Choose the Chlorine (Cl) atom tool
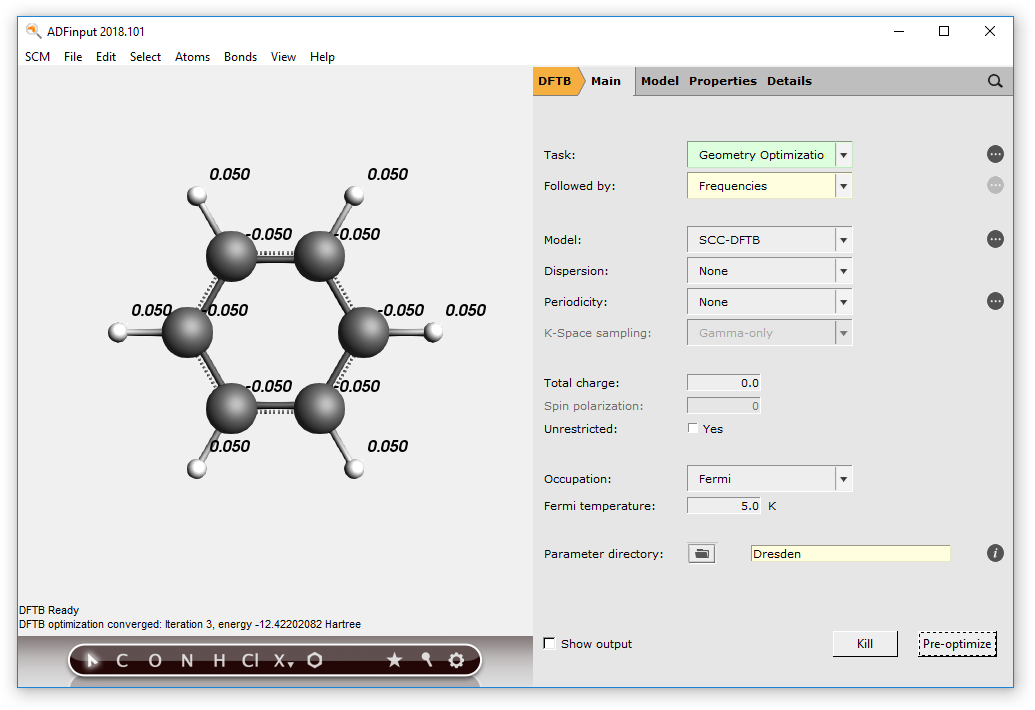1035x710 pixels. [x=249, y=660]
